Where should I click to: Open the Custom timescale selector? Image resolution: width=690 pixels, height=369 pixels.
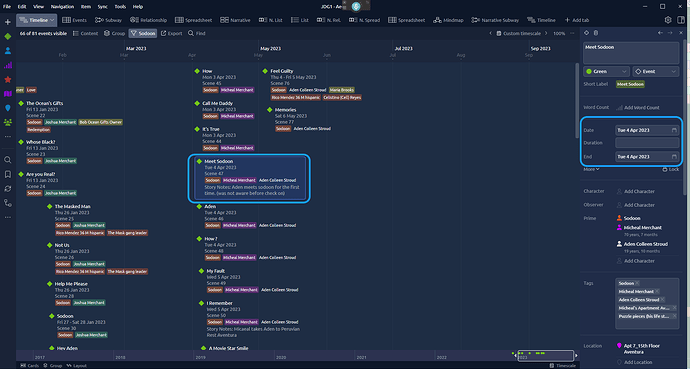pos(518,33)
